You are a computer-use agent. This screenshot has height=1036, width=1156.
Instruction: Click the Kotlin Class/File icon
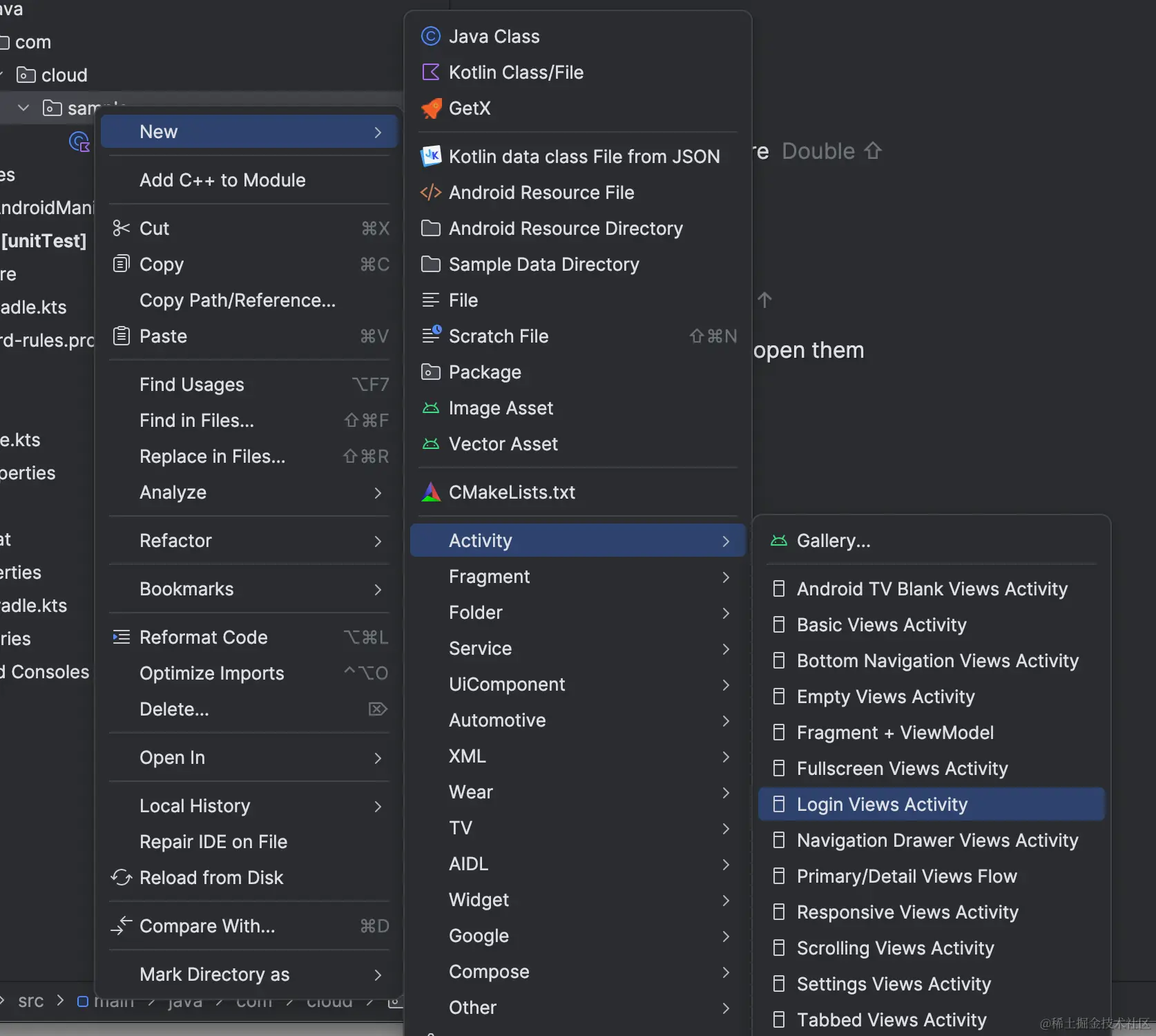431,72
